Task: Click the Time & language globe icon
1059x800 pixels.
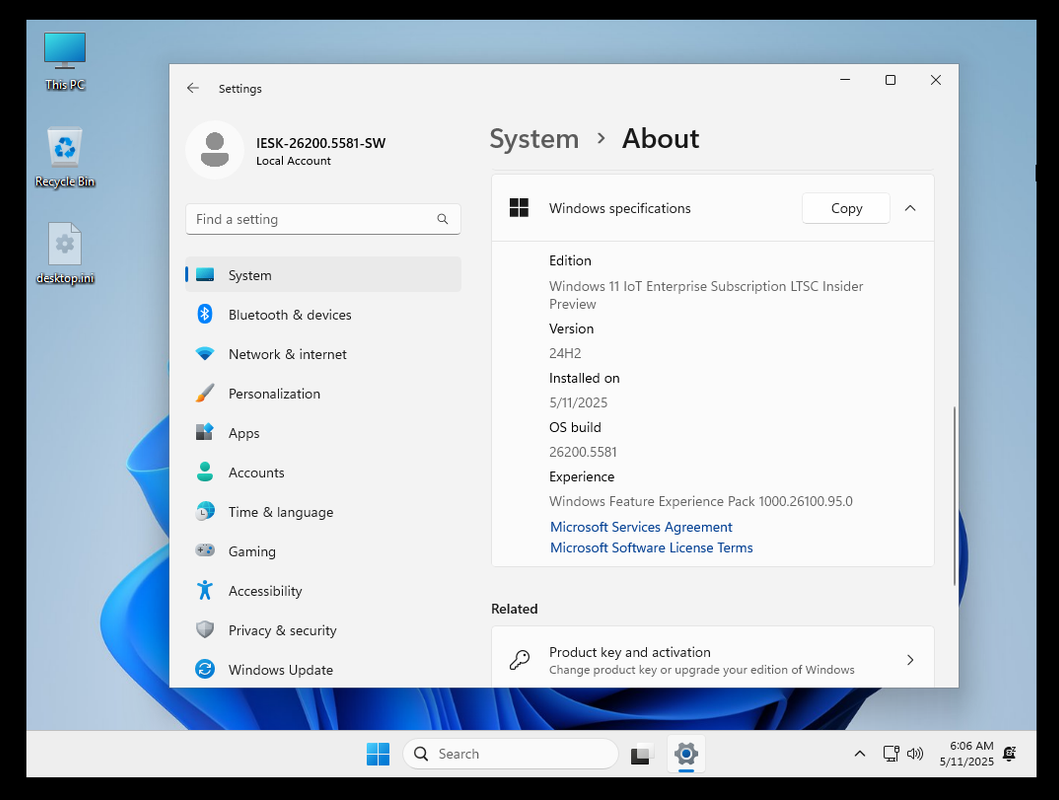Action: [x=205, y=511]
